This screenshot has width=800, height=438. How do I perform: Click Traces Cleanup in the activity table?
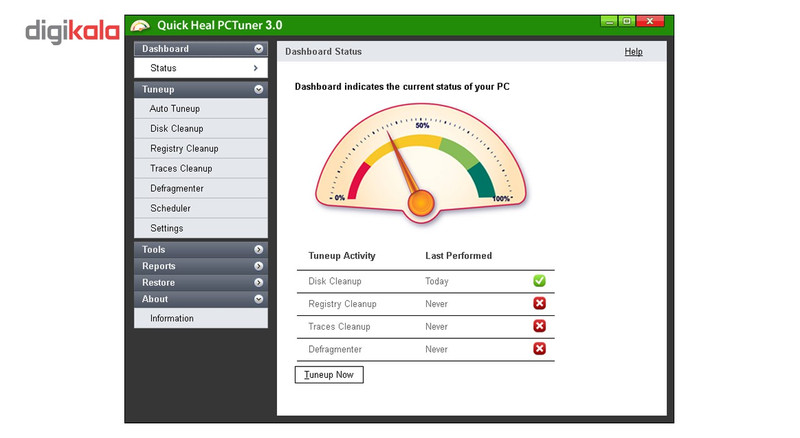click(x=339, y=327)
